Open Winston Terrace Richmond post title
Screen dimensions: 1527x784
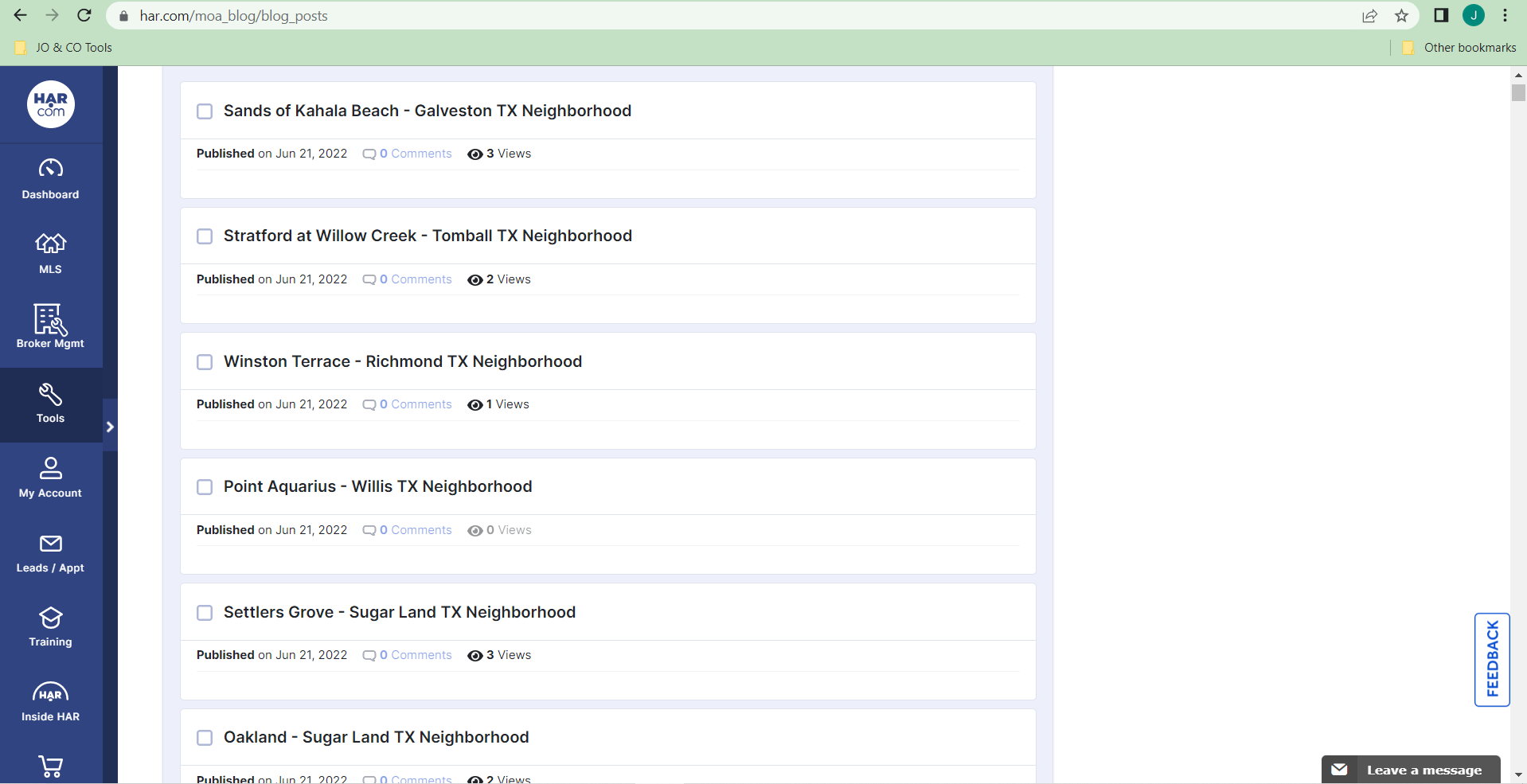[x=403, y=361]
